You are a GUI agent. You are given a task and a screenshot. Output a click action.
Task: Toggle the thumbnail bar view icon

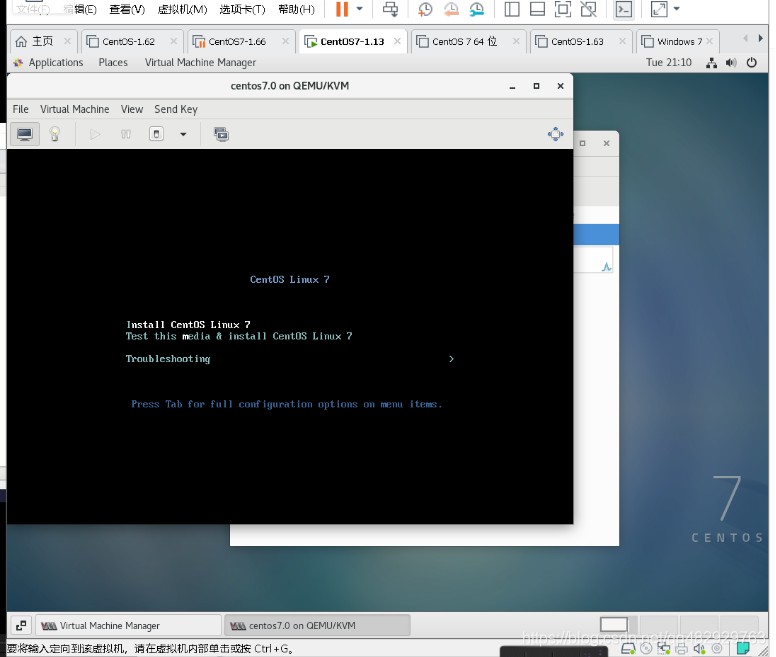tap(537, 9)
